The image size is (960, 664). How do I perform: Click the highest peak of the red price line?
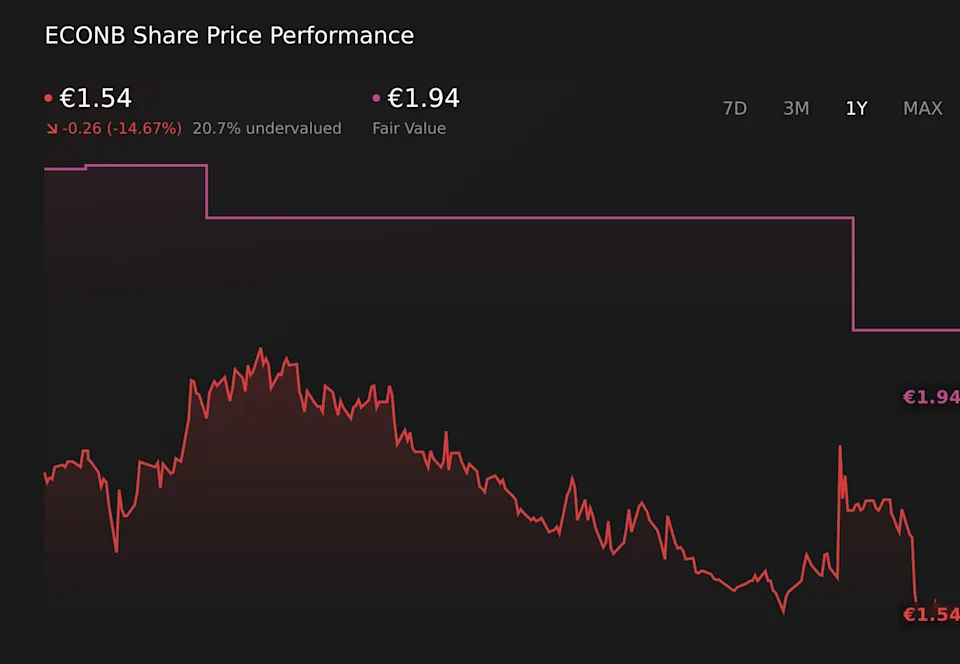pos(261,350)
